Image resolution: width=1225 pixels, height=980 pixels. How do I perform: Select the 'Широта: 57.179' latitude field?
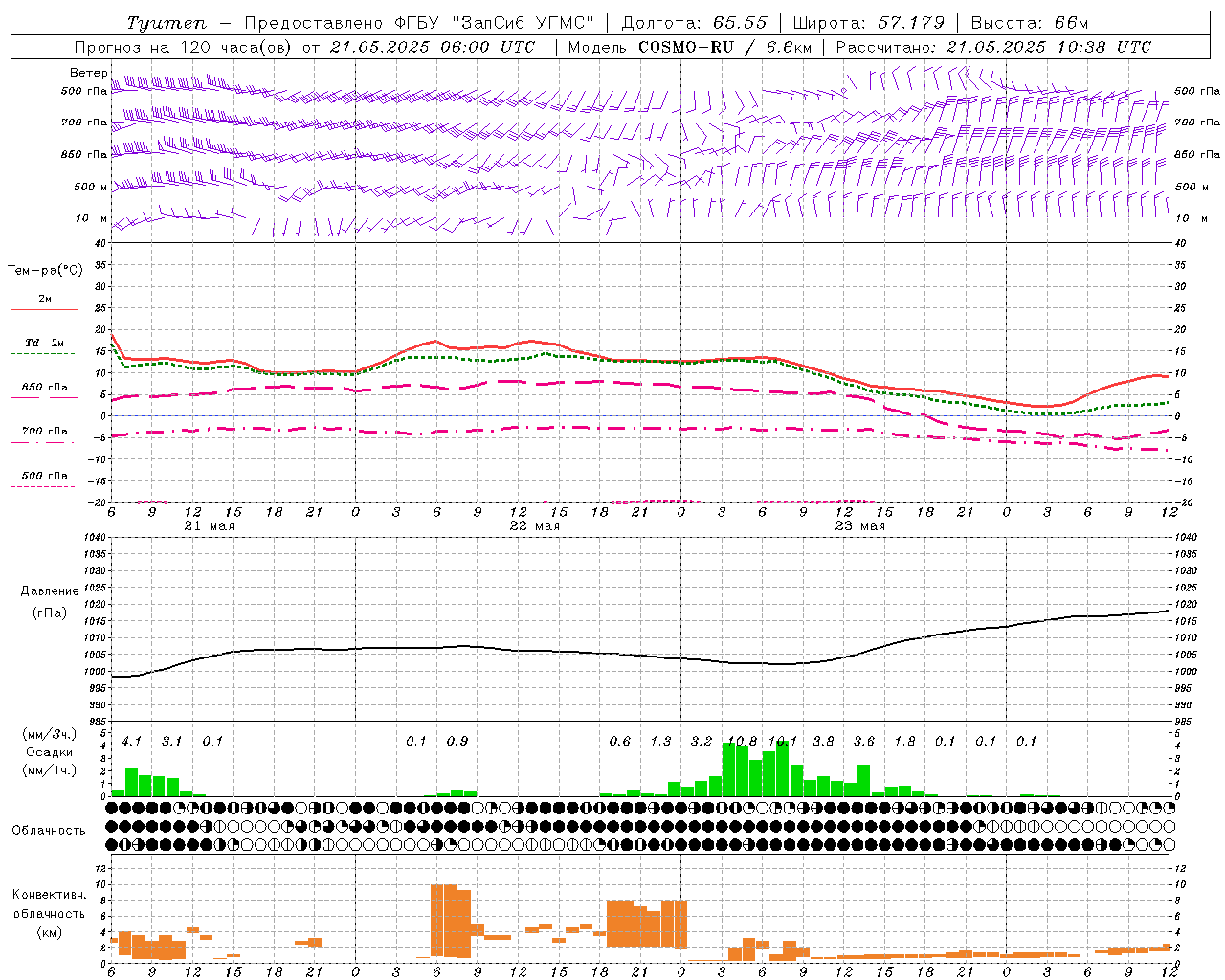click(869, 23)
